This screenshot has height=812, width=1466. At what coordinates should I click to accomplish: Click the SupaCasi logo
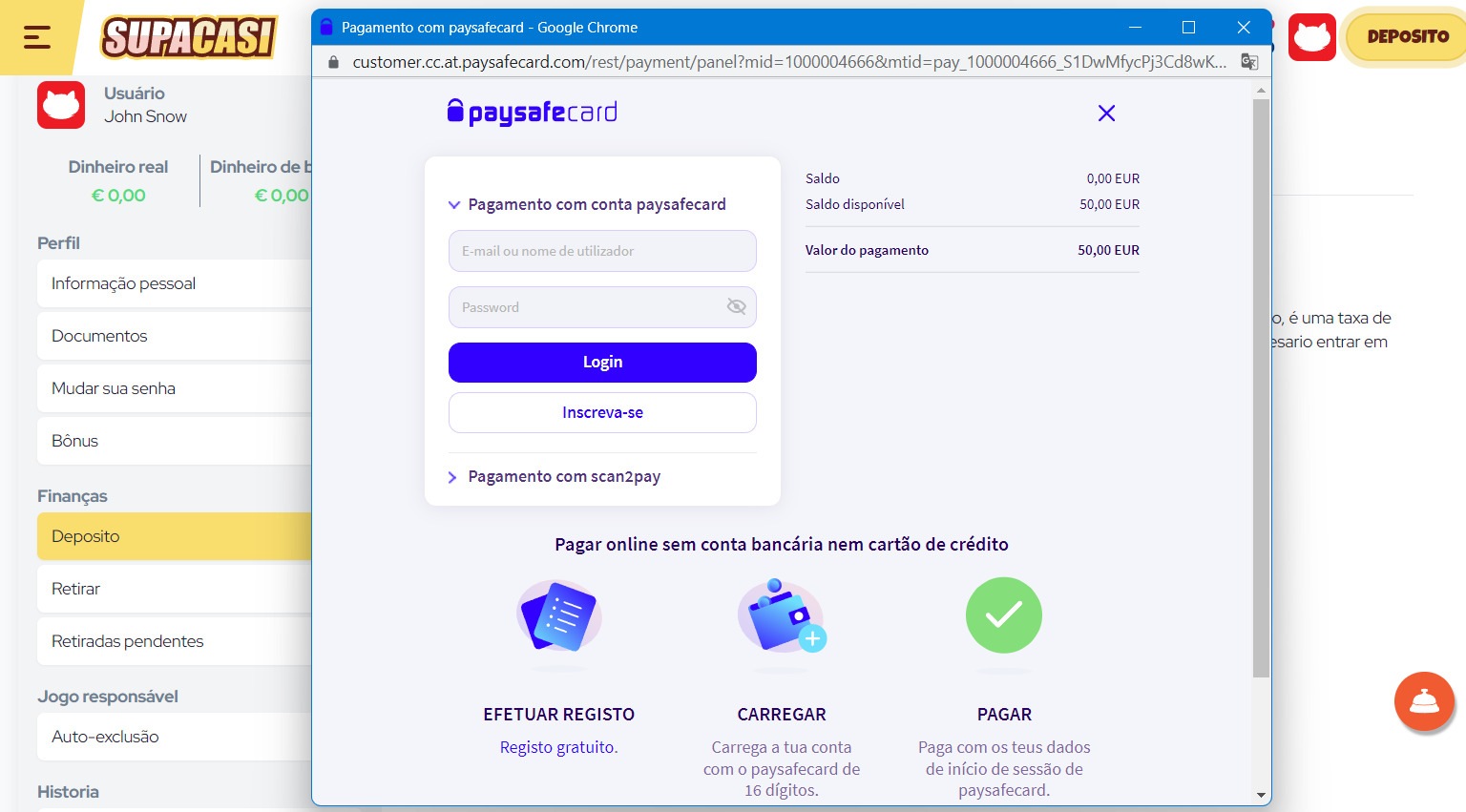pos(188,38)
